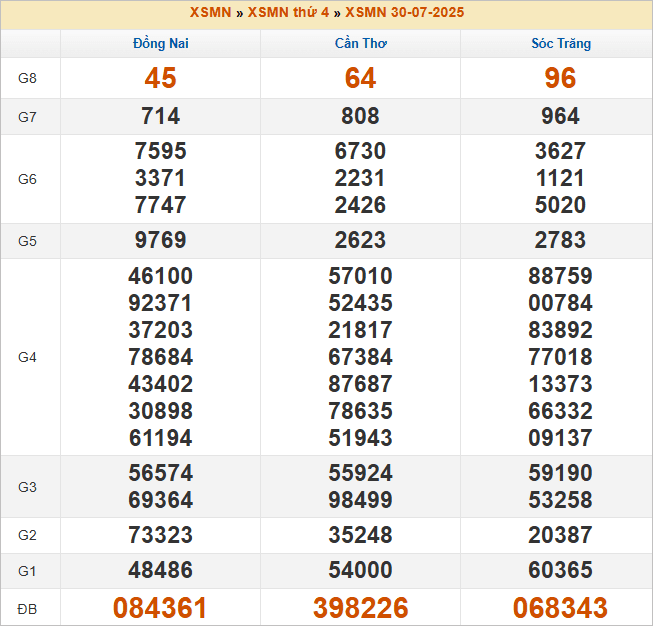
Task: Select the G6 row label
Action: tap(27, 179)
